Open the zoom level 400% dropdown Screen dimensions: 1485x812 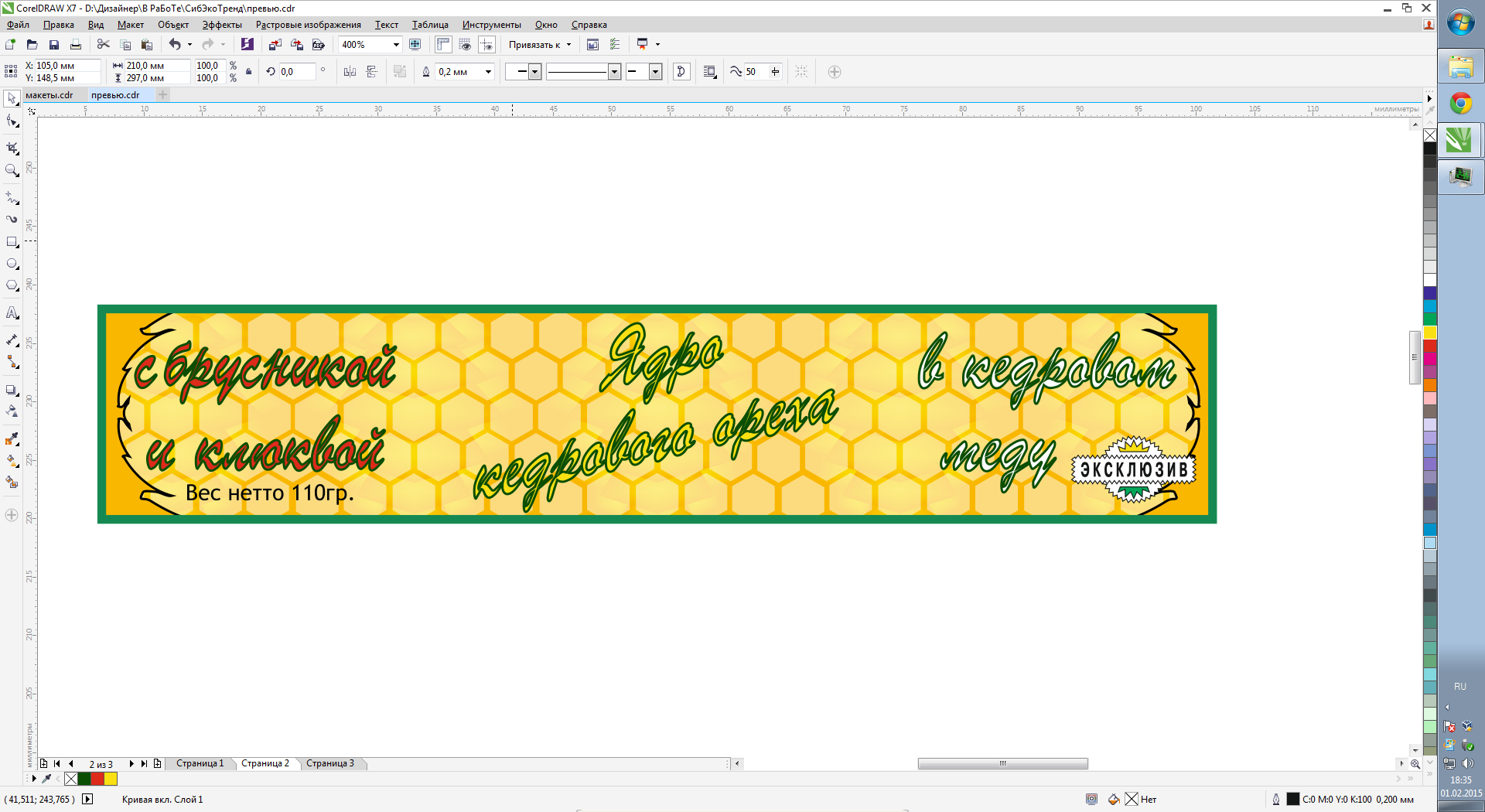(396, 45)
